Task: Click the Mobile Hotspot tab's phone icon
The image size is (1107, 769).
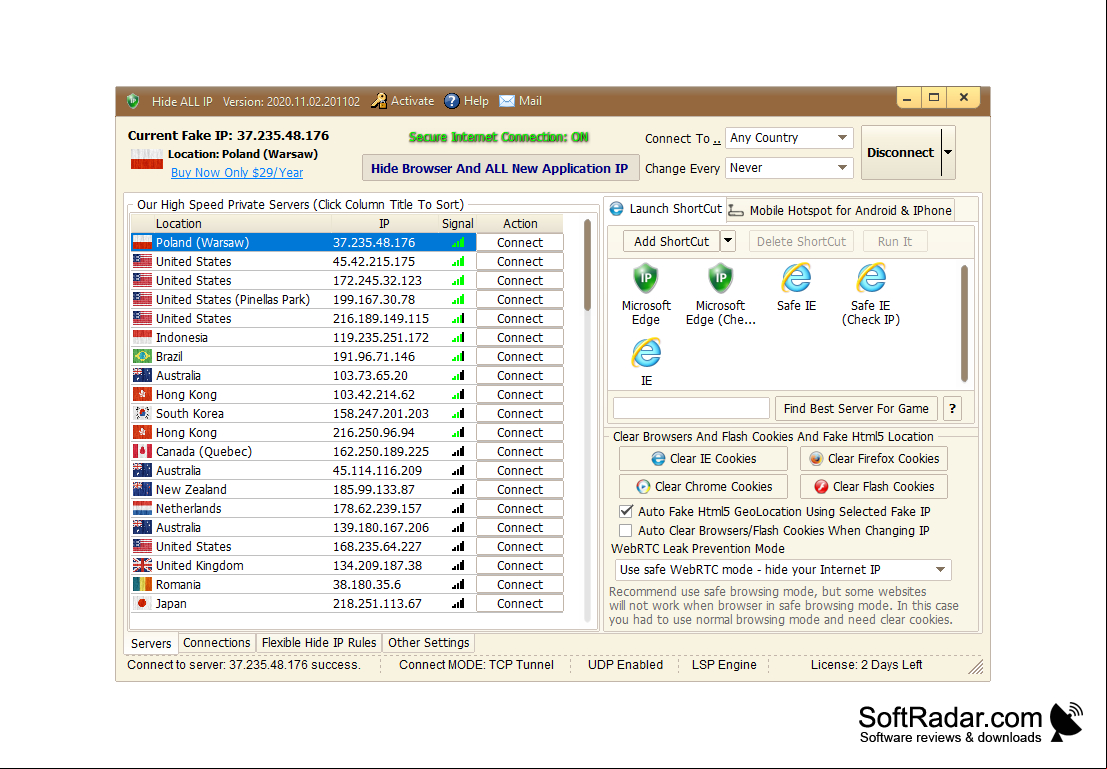Action: coord(736,210)
